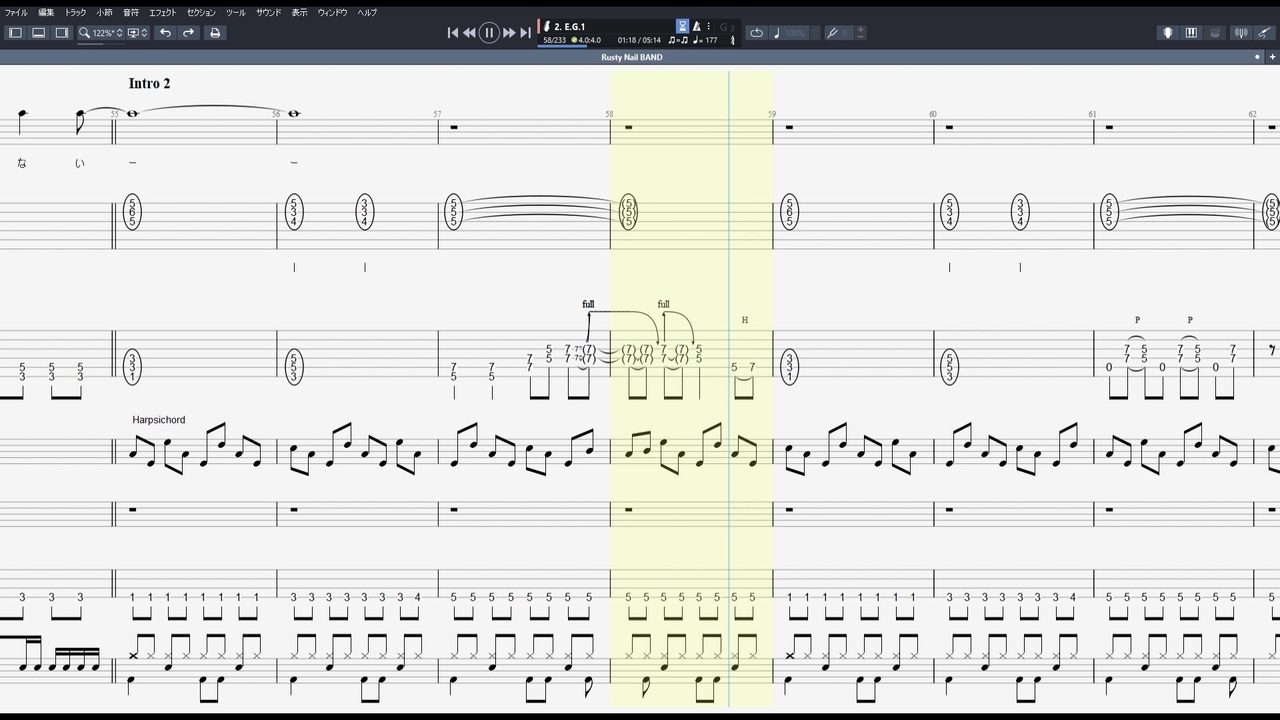This screenshot has width=1280, height=720.
Task: Click the Harpsichord instrument label
Action: tap(158, 420)
